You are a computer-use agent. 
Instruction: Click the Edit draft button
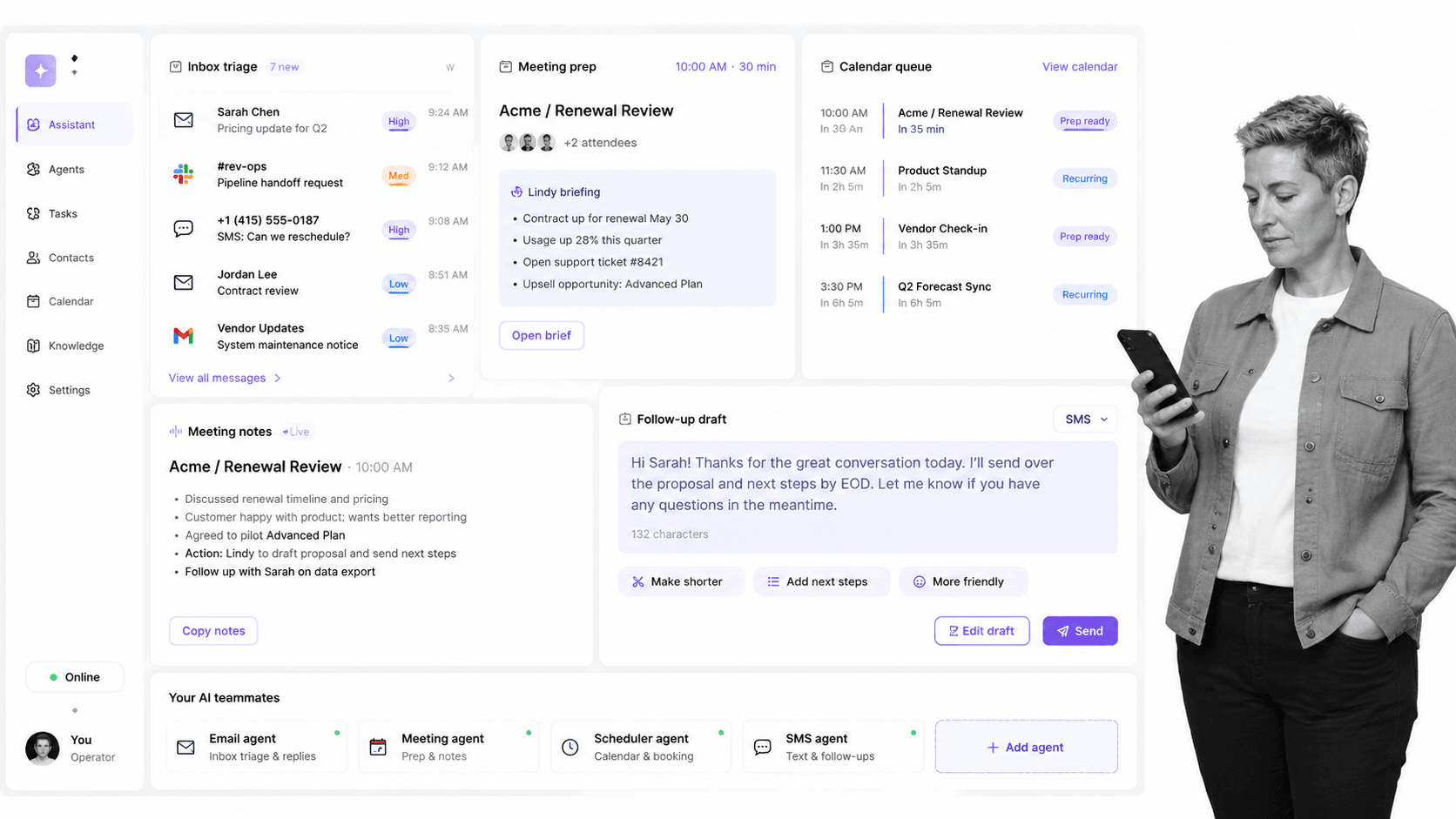(981, 631)
